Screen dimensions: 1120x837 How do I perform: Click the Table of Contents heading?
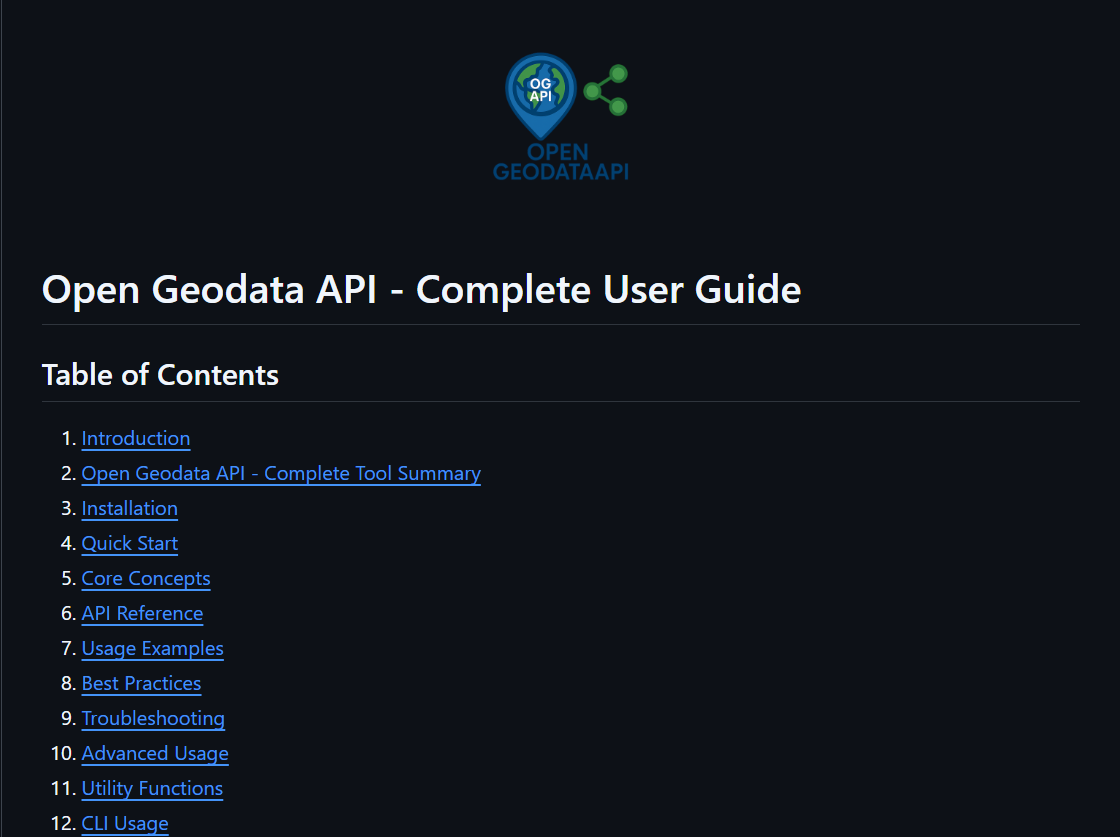tap(160, 375)
